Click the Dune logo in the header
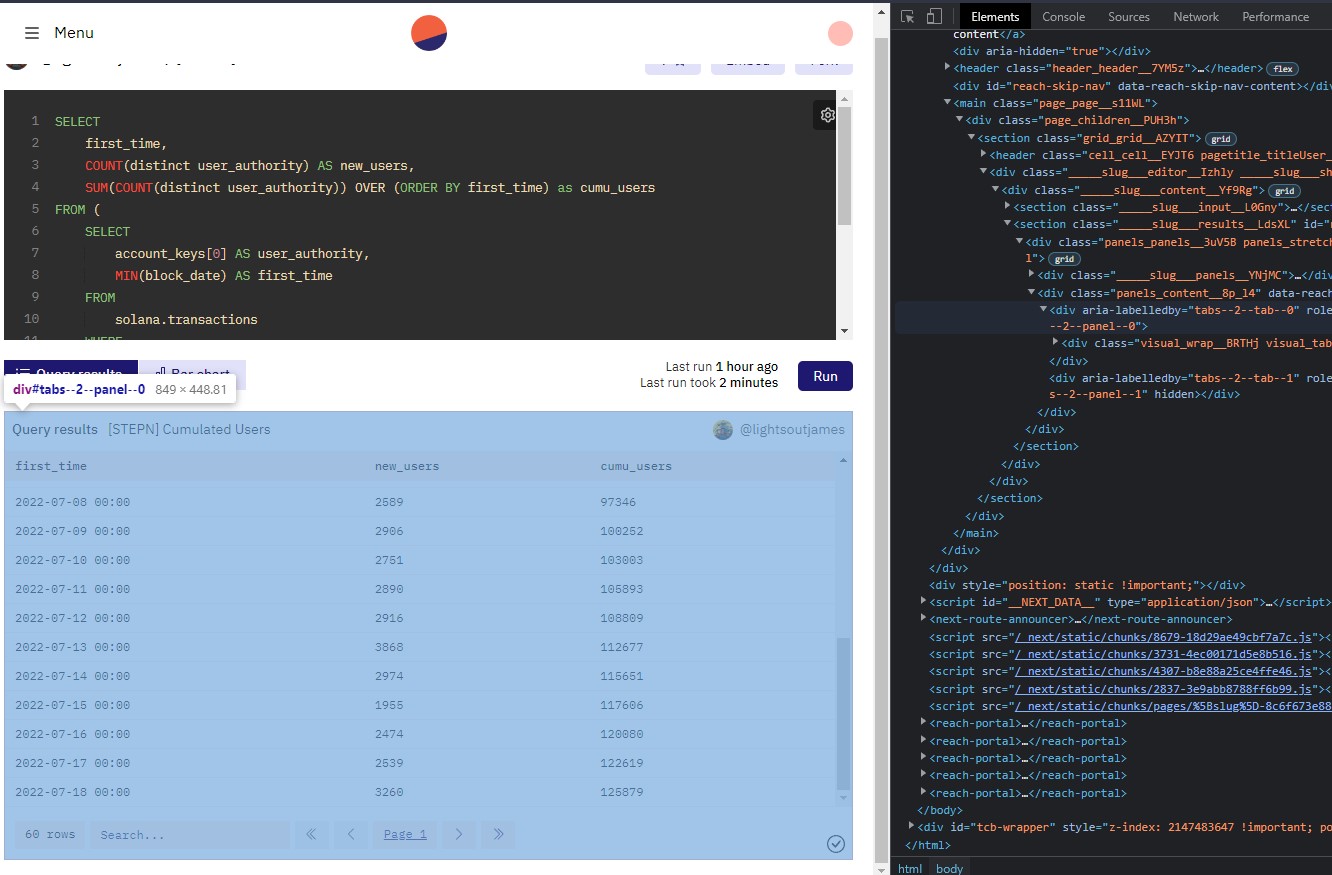Viewport: 1332px width, 875px height. click(x=429, y=33)
